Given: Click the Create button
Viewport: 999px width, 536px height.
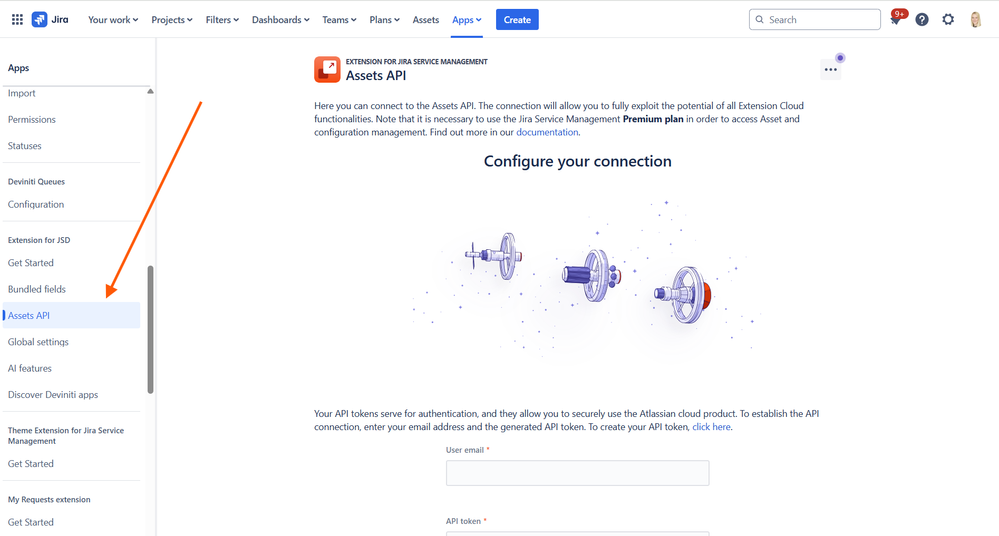Looking at the screenshot, I should click(517, 20).
